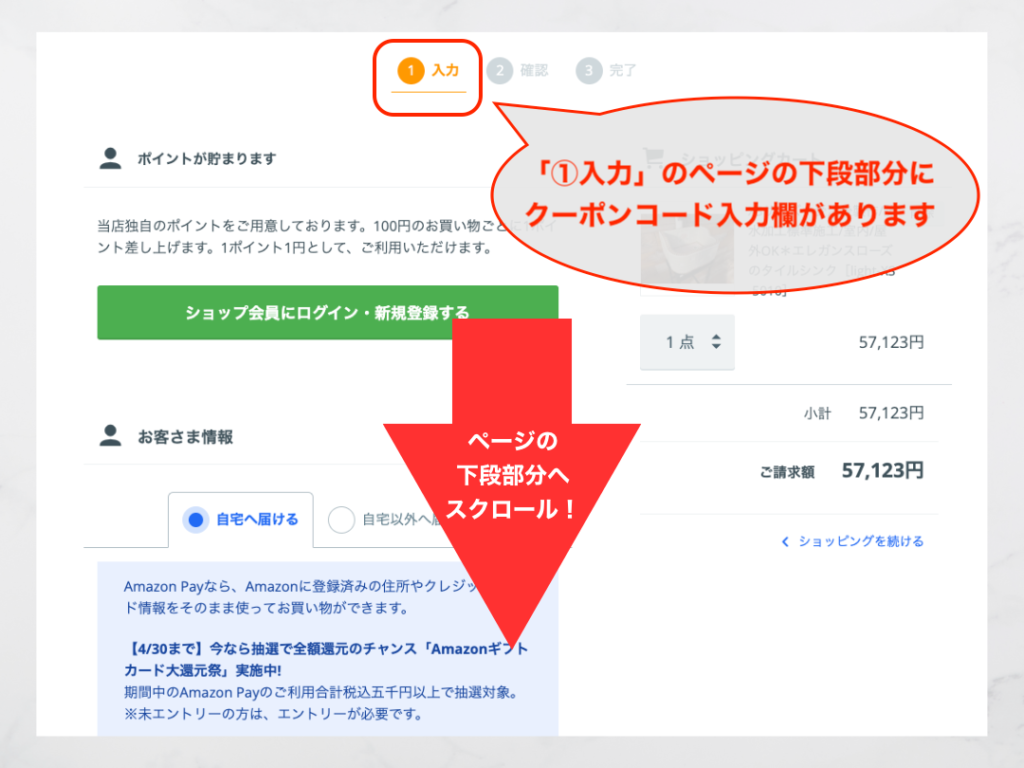Click person icon beside お客さま情報
This screenshot has width=1024, height=768.
110,436
